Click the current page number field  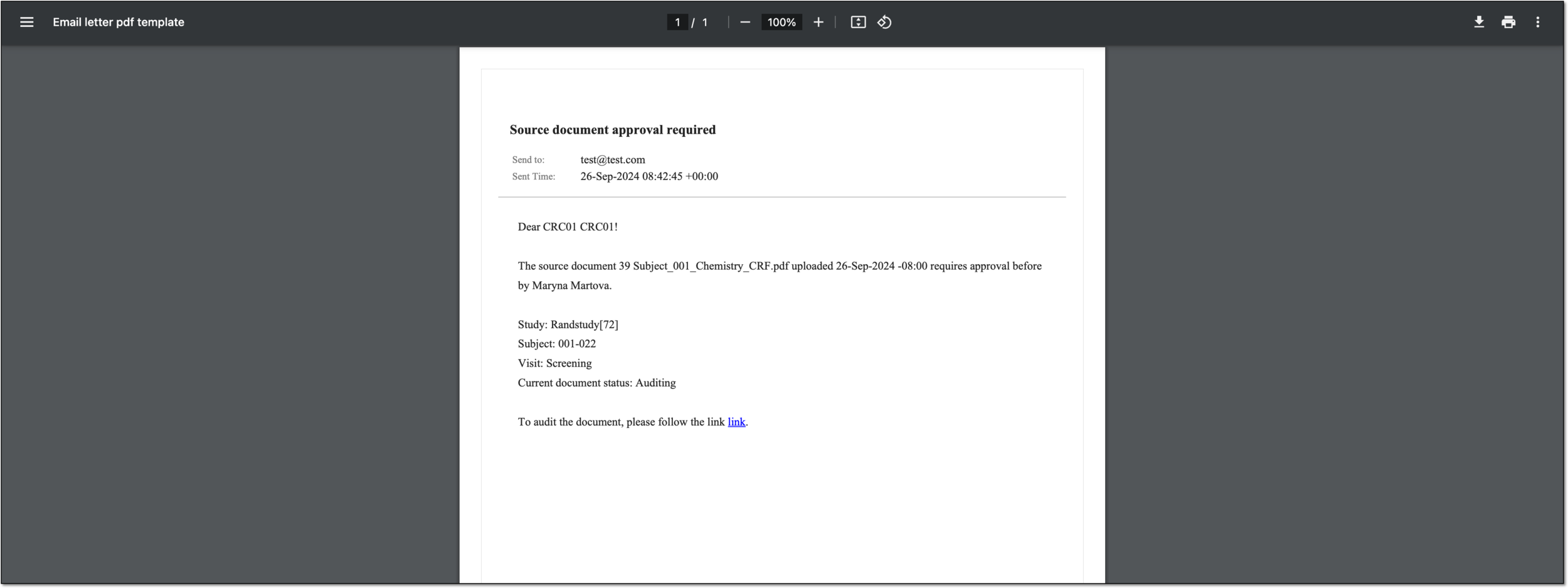(x=677, y=22)
